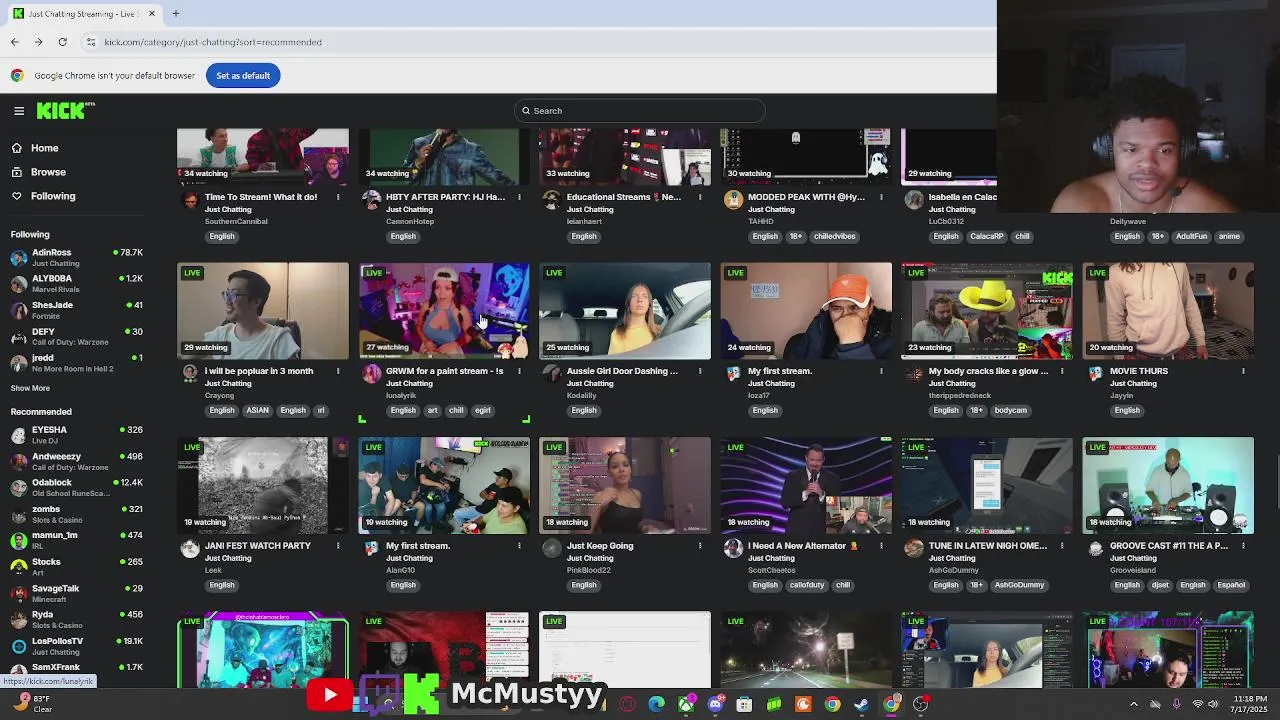Open options for 'My body cracks like a glow'
1280x720 pixels.
tap(1062, 371)
